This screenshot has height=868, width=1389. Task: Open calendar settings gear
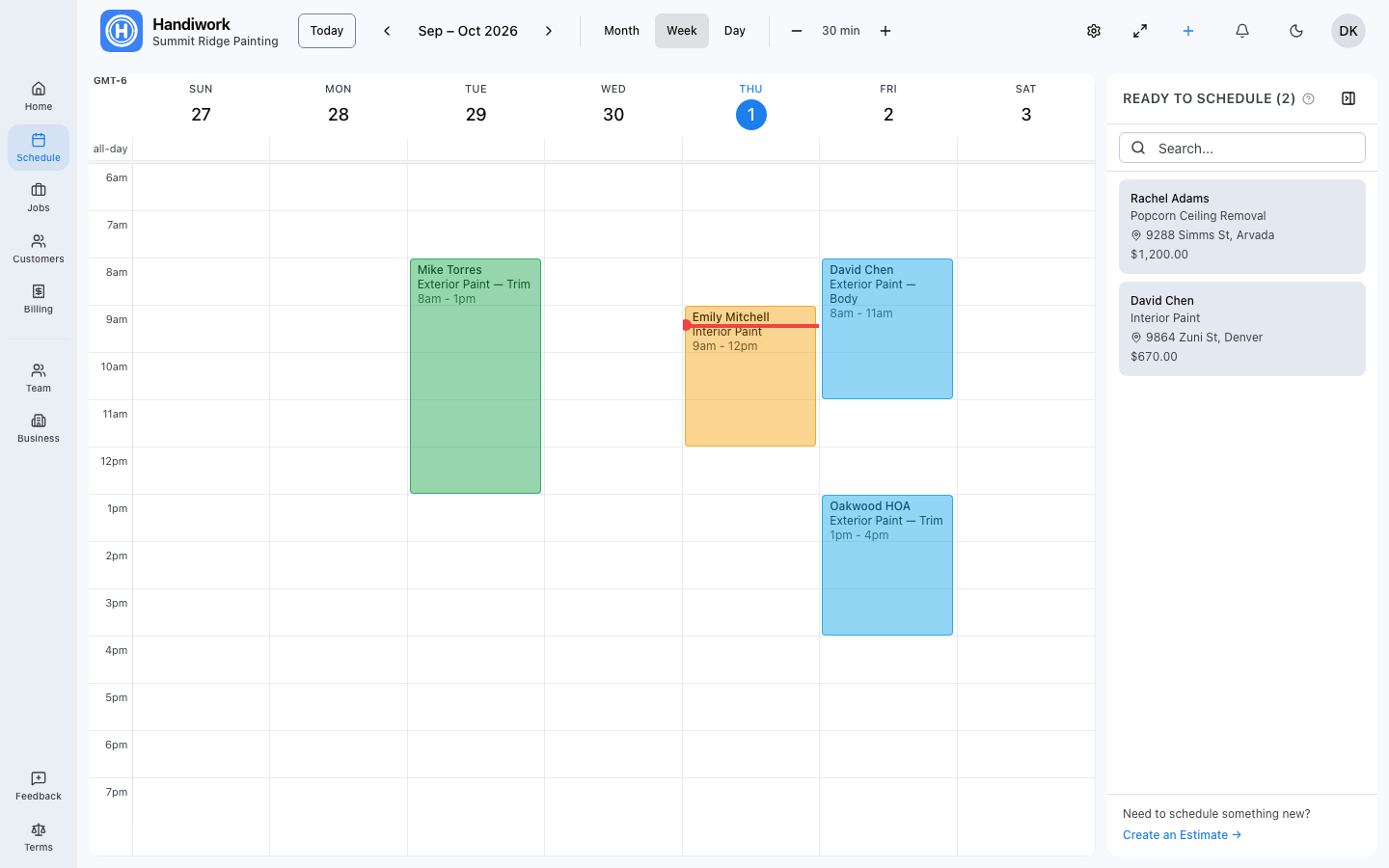(1094, 31)
